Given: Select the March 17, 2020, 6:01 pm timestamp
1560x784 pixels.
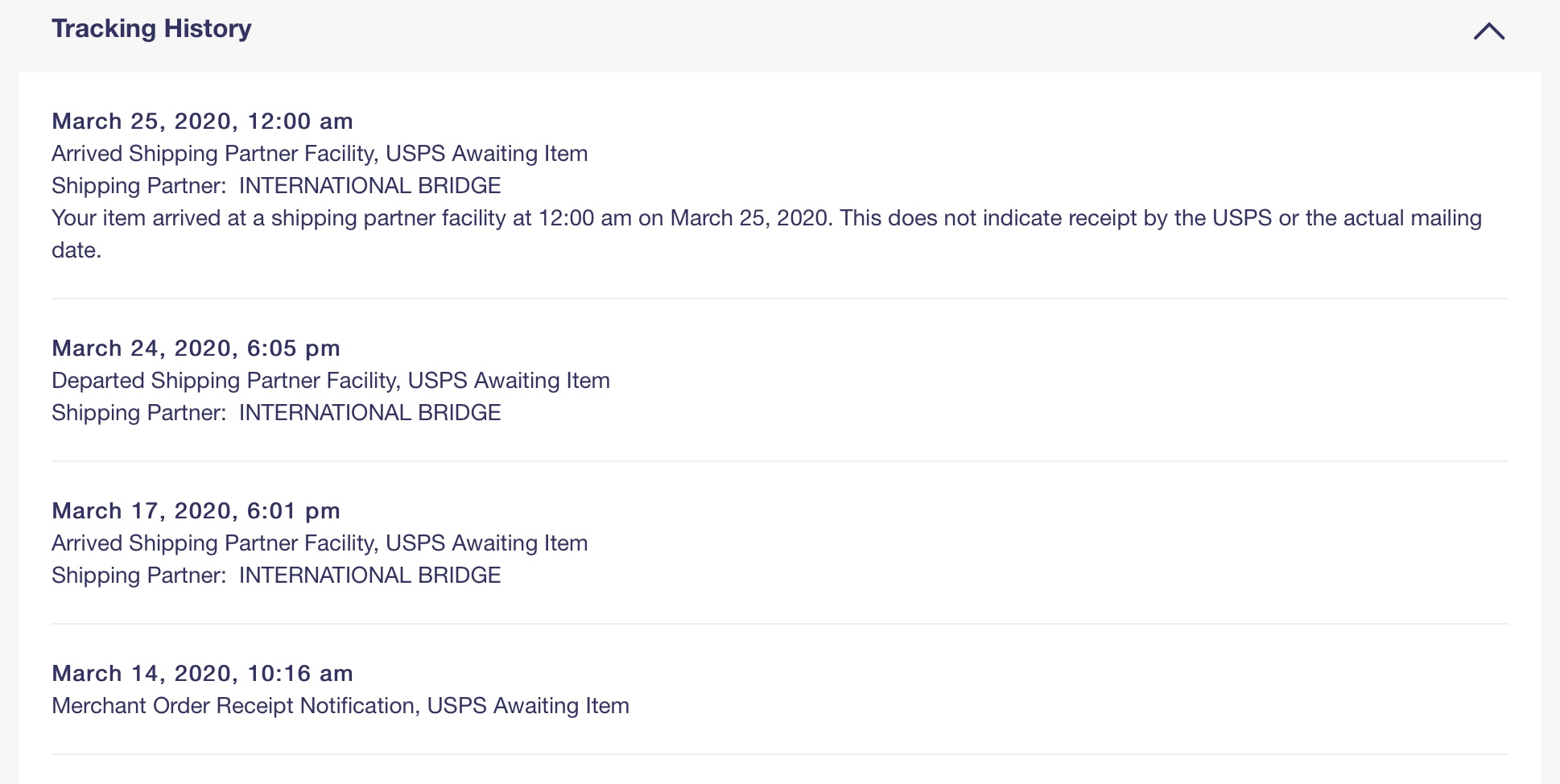Looking at the screenshot, I should (x=196, y=511).
